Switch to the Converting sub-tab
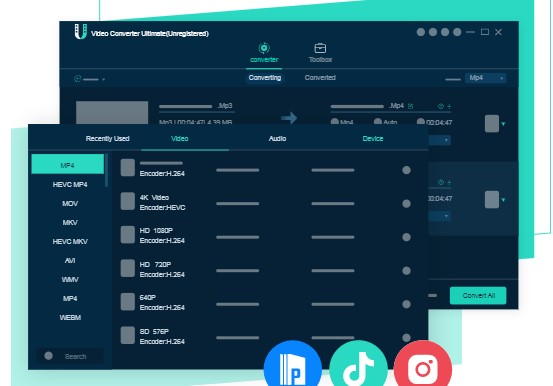This screenshot has width=553, height=386. (265, 78)
